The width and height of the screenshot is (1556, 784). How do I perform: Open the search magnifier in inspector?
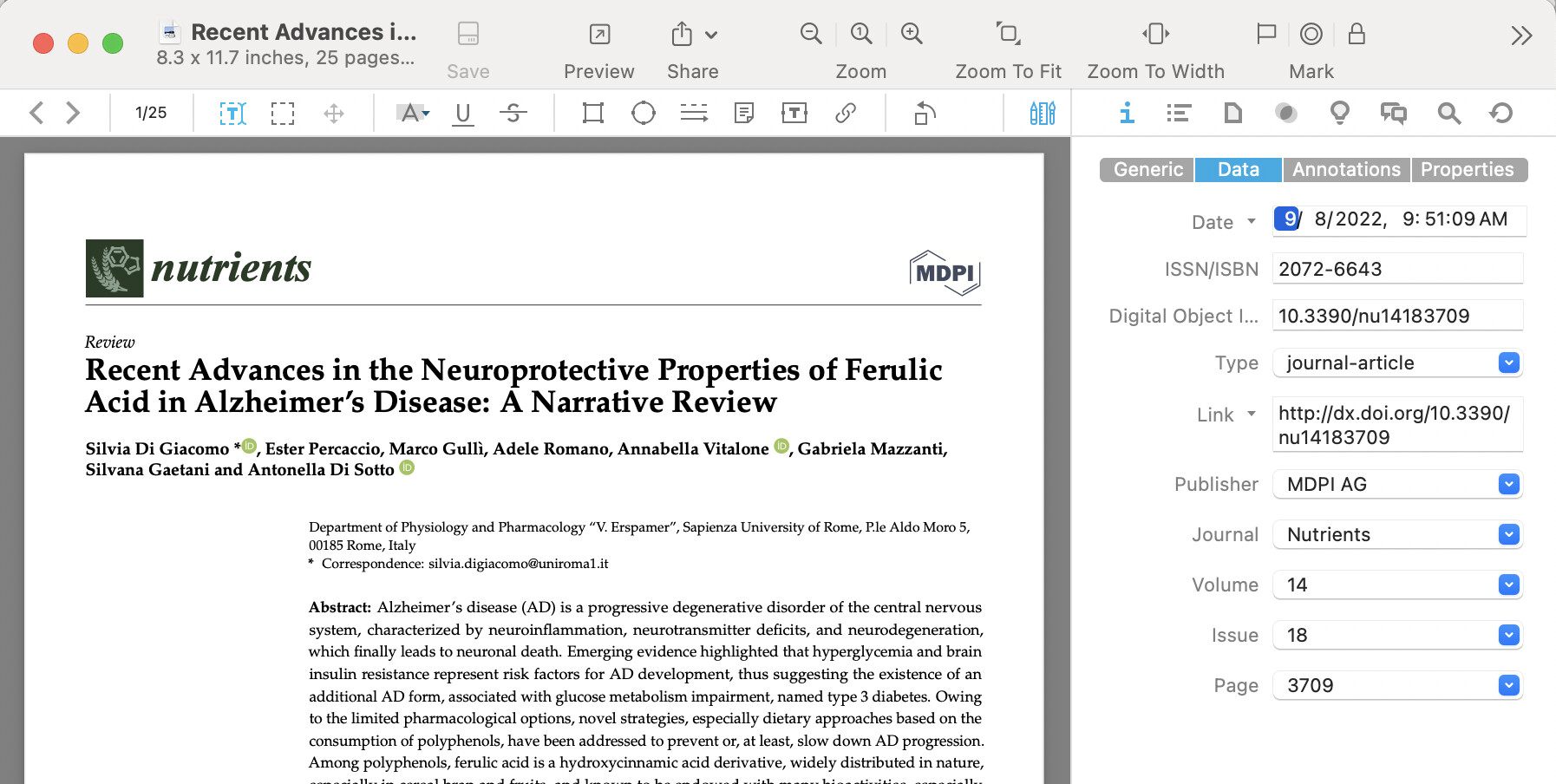click(1448, 113)
